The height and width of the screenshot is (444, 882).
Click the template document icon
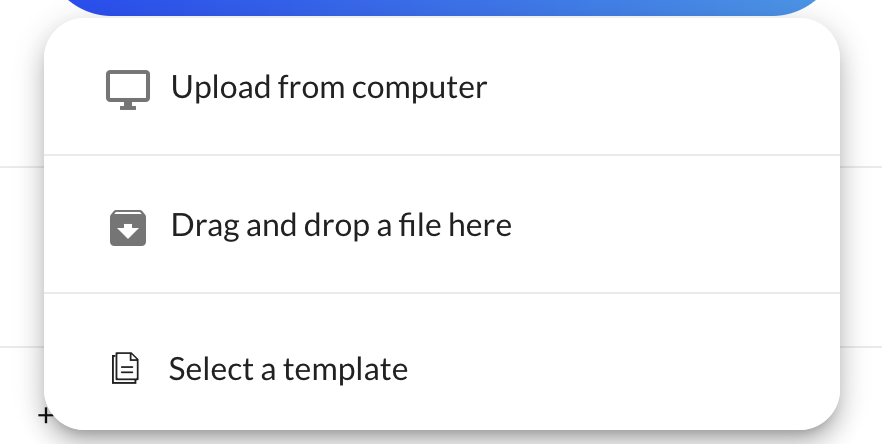[125, 369]
